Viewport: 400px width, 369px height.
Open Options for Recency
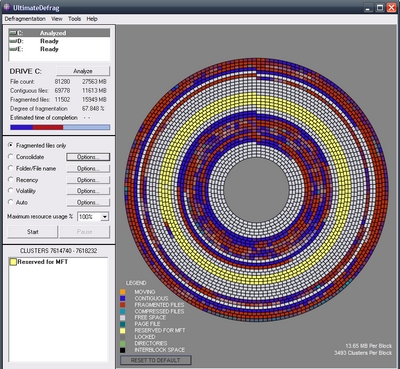[x=88, y=180]
